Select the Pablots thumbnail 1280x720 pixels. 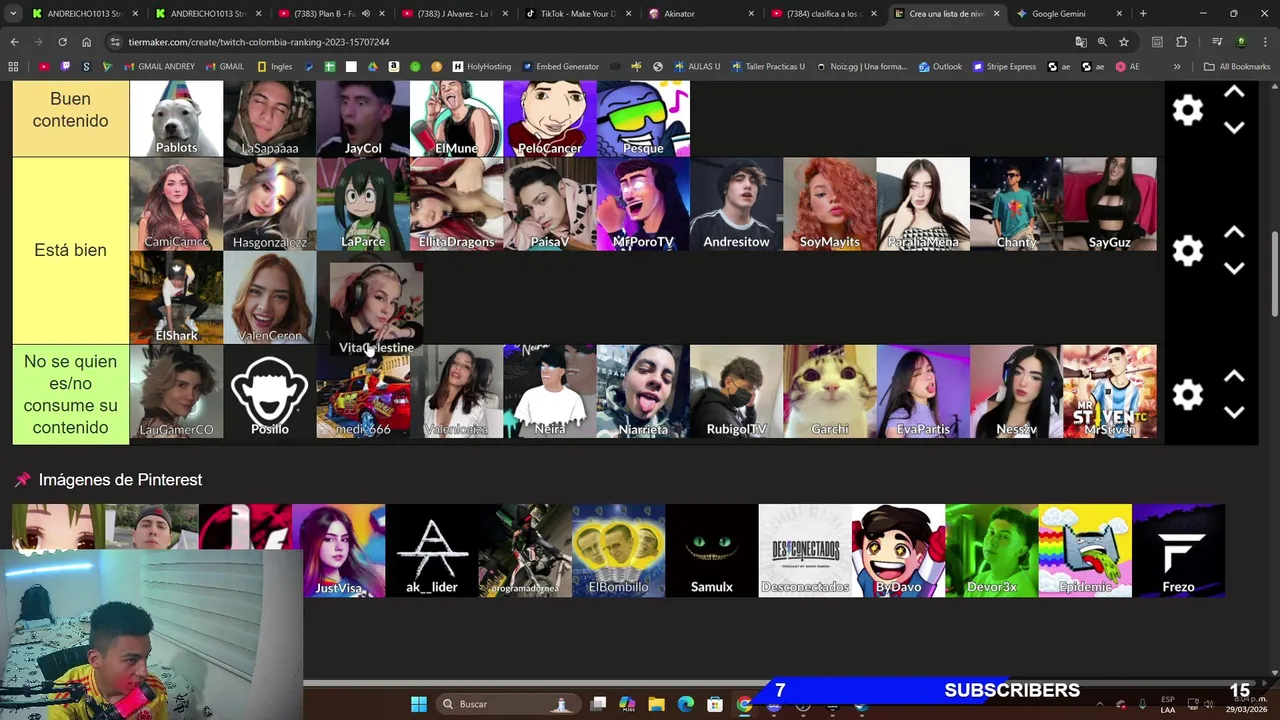click(176, 118)
